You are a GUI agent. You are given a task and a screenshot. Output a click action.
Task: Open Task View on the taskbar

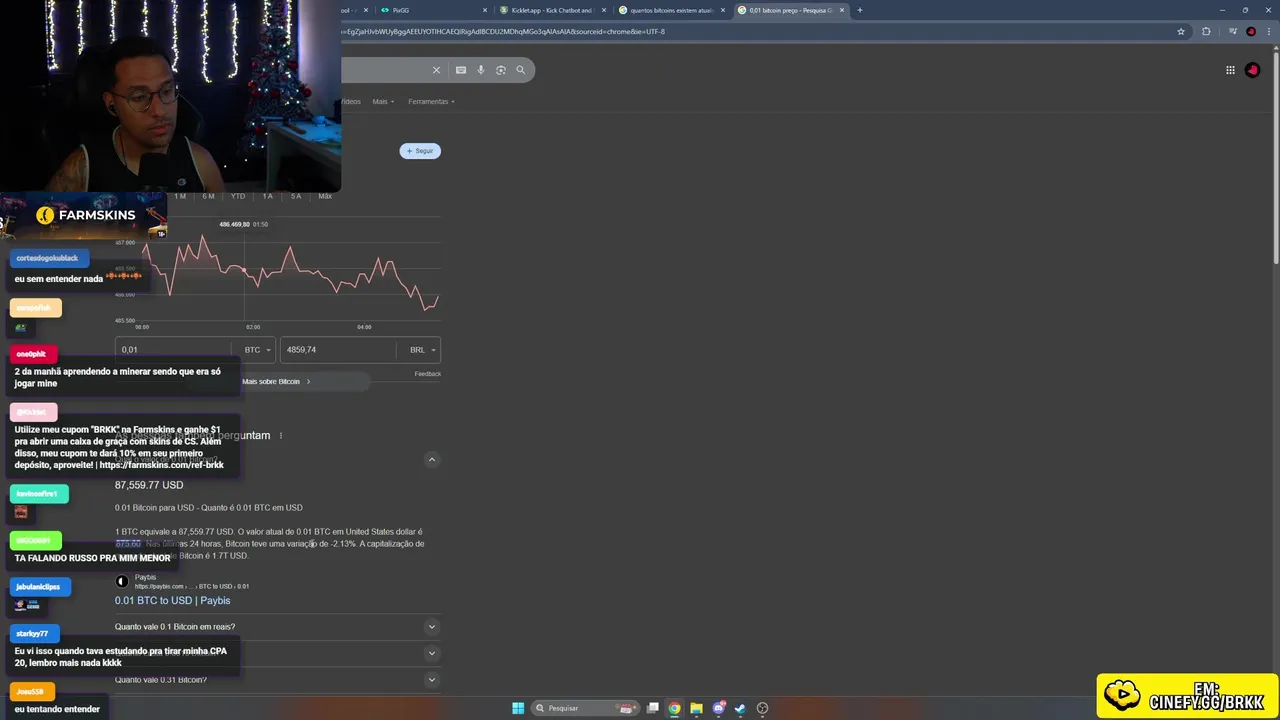[x=653, y=708]
